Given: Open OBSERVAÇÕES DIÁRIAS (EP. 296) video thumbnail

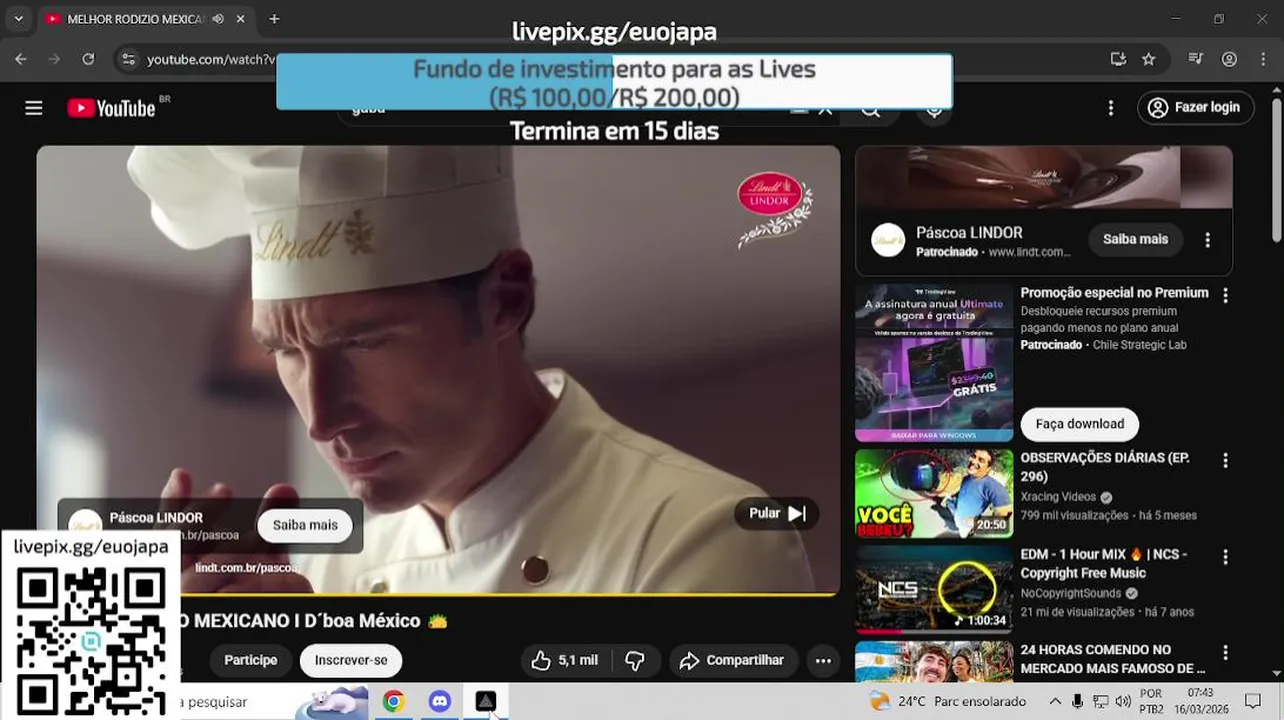Looking at the screenshot, I should coord(934,493).
